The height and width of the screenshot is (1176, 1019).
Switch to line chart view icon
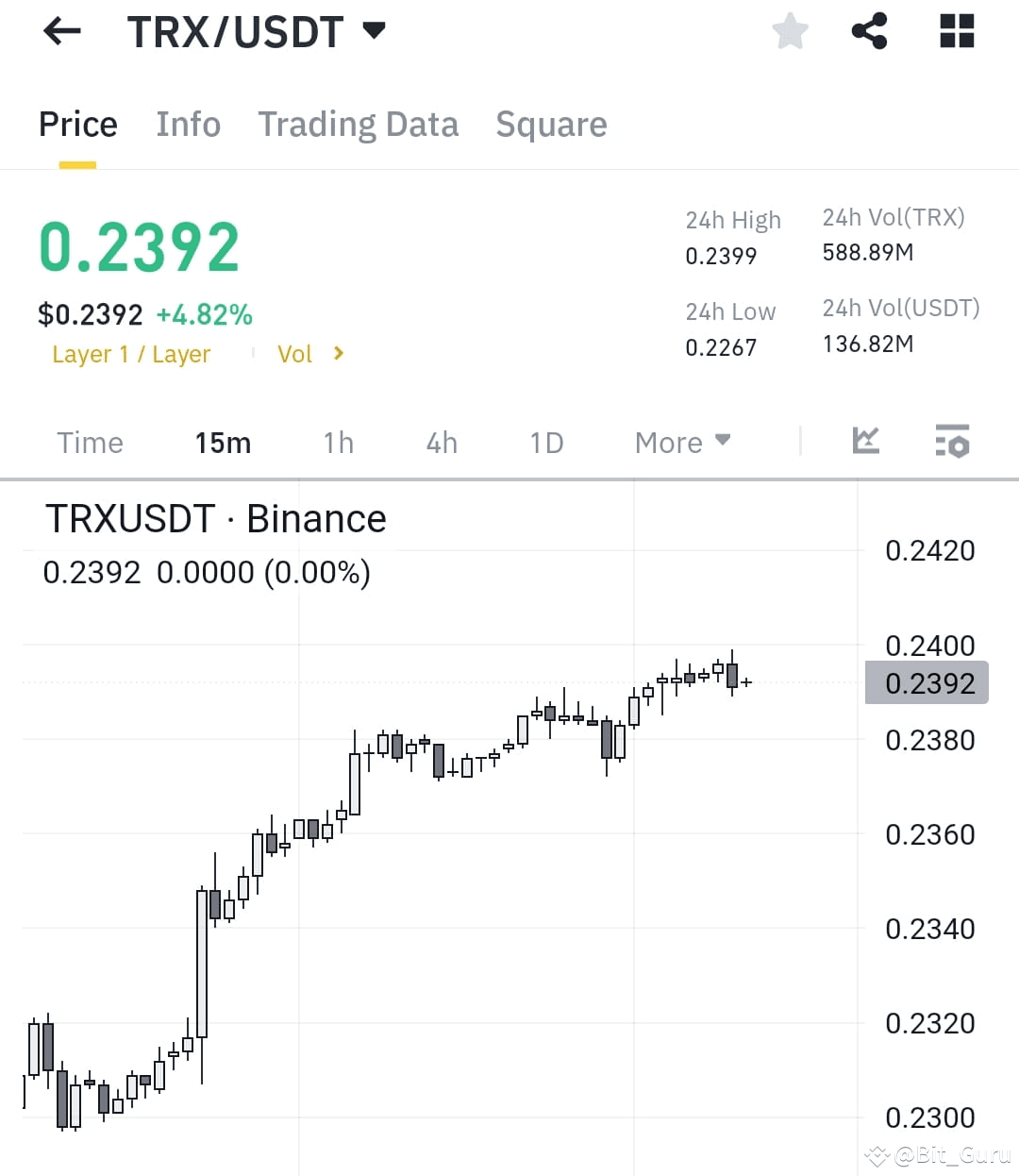(865, 442)
